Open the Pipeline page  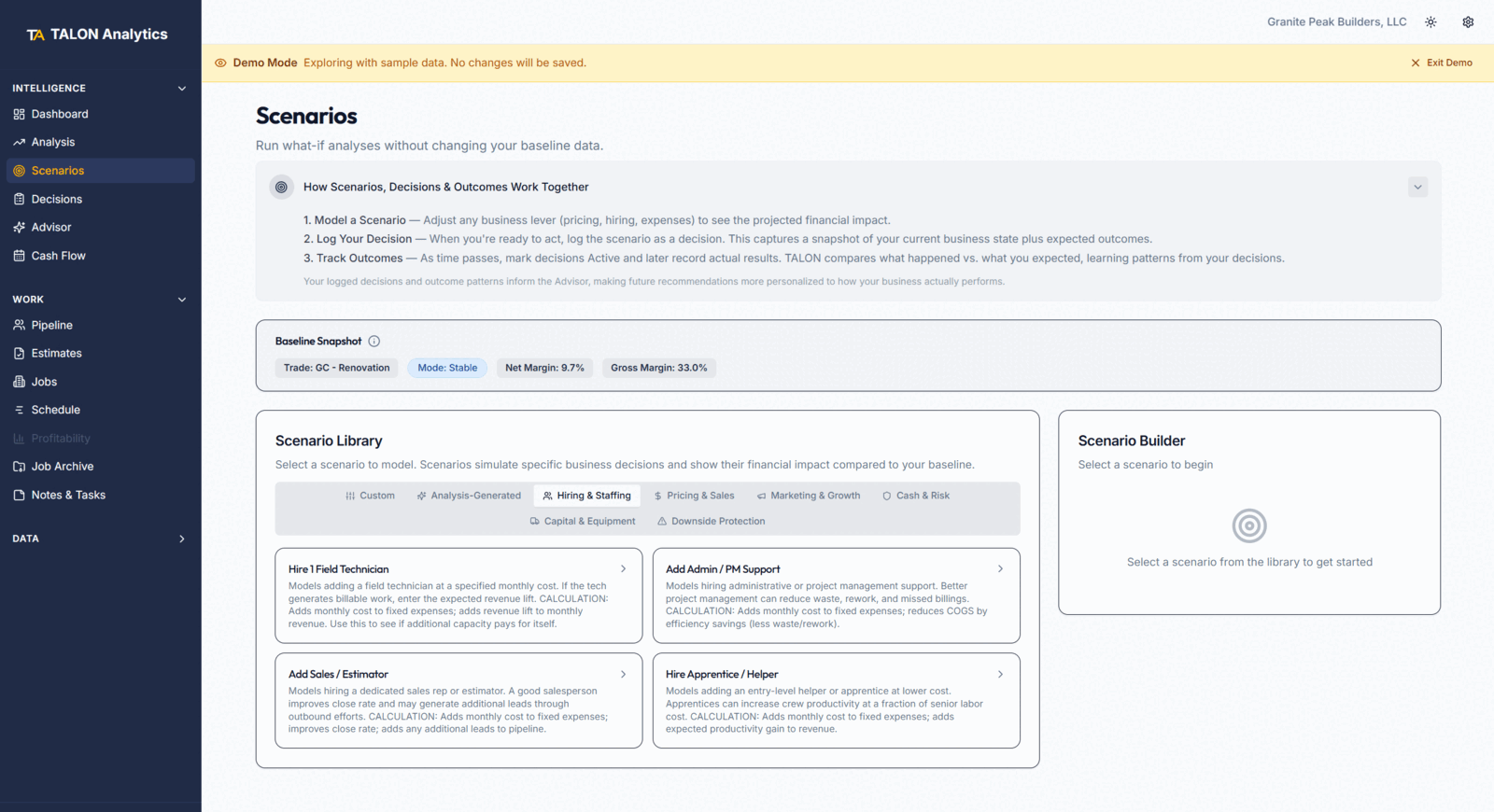point(101,325)
